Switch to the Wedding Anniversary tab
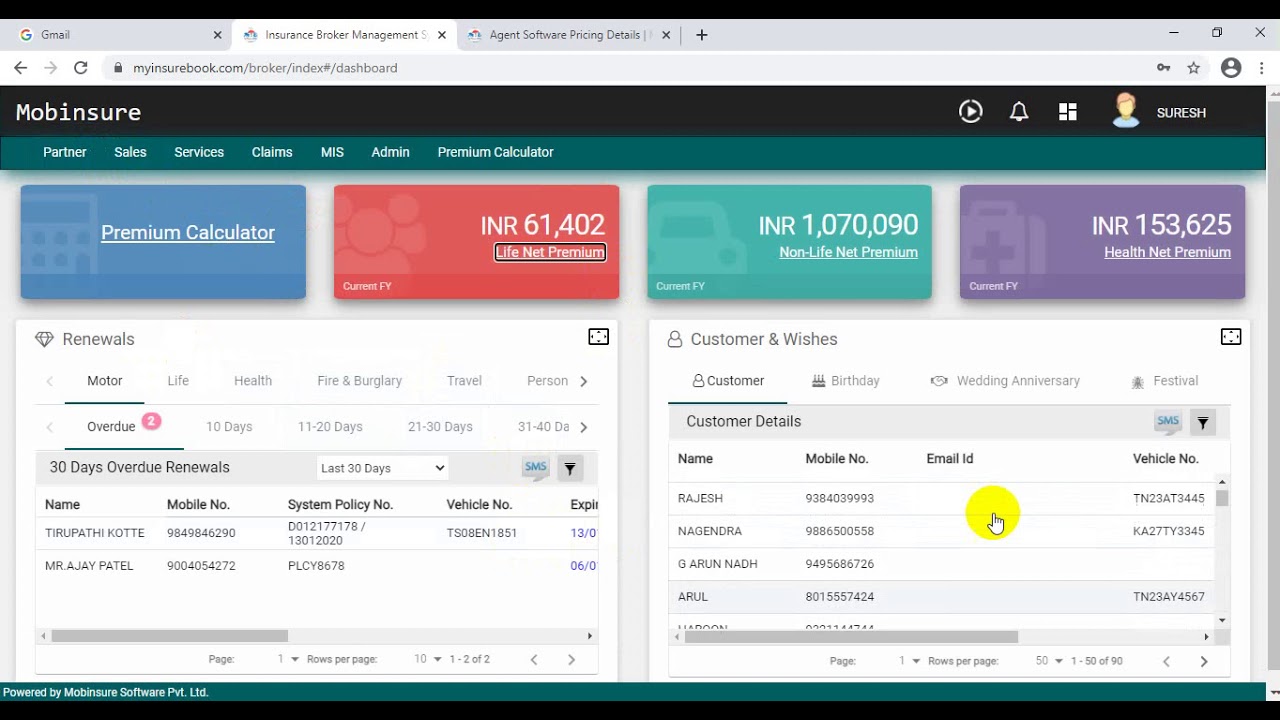 (x=1005, y=381)
